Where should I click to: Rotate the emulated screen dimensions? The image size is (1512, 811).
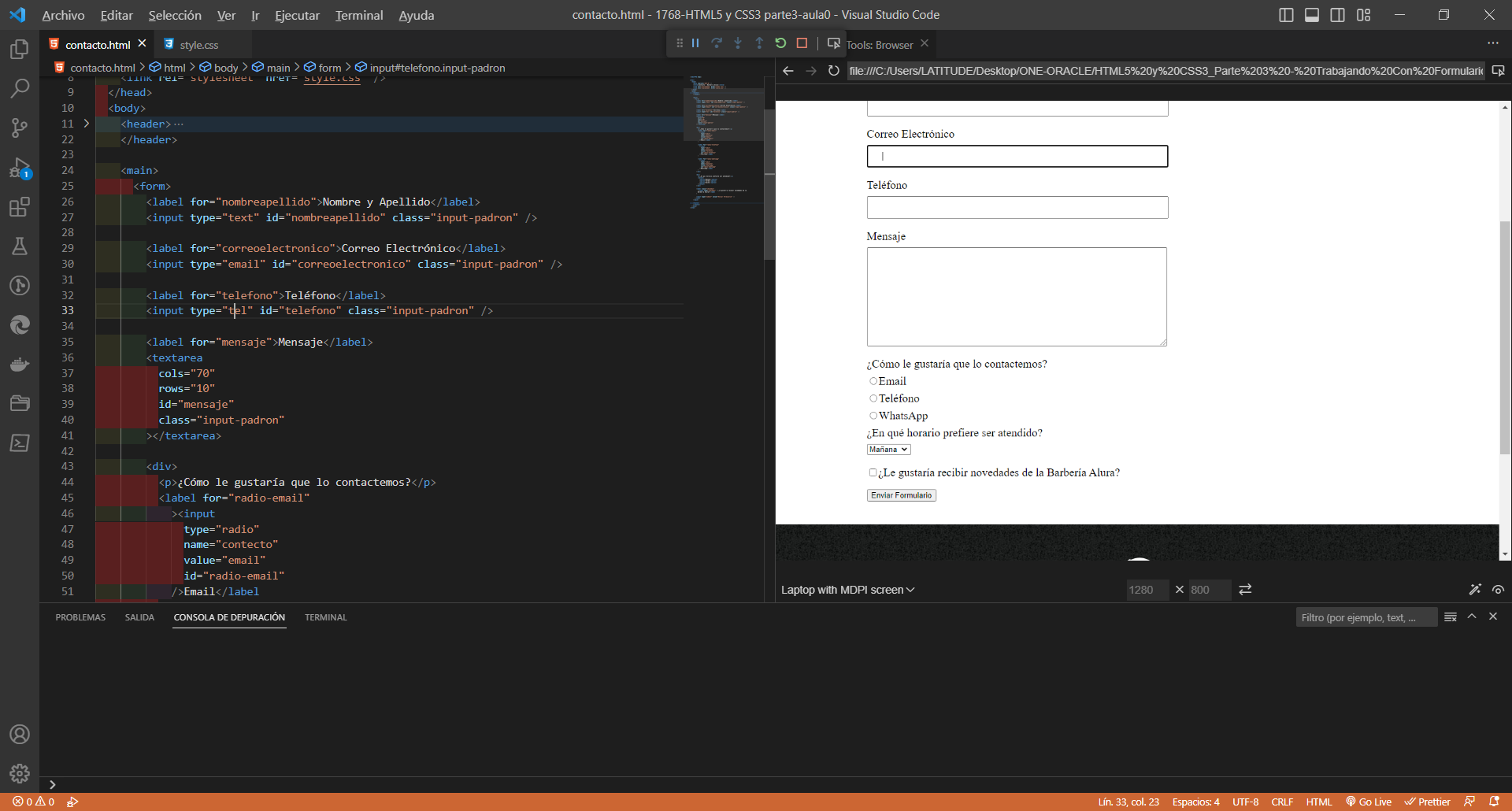pyautogui.click(x=1245, y=590)
